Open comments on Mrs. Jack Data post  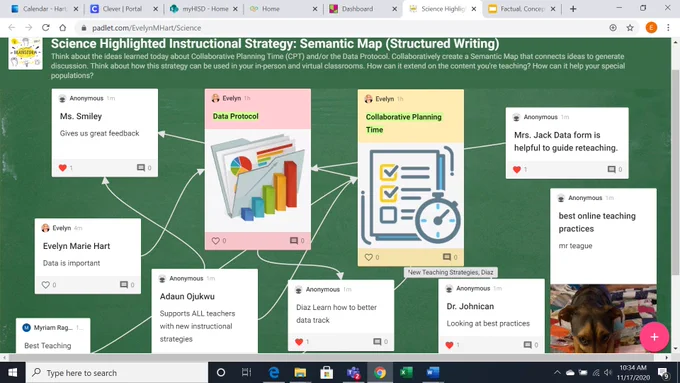pos(611,170)
